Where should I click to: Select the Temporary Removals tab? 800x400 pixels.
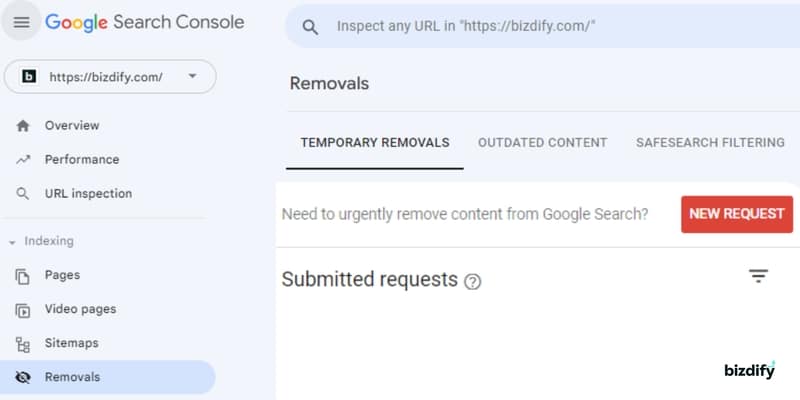(375, 142)
